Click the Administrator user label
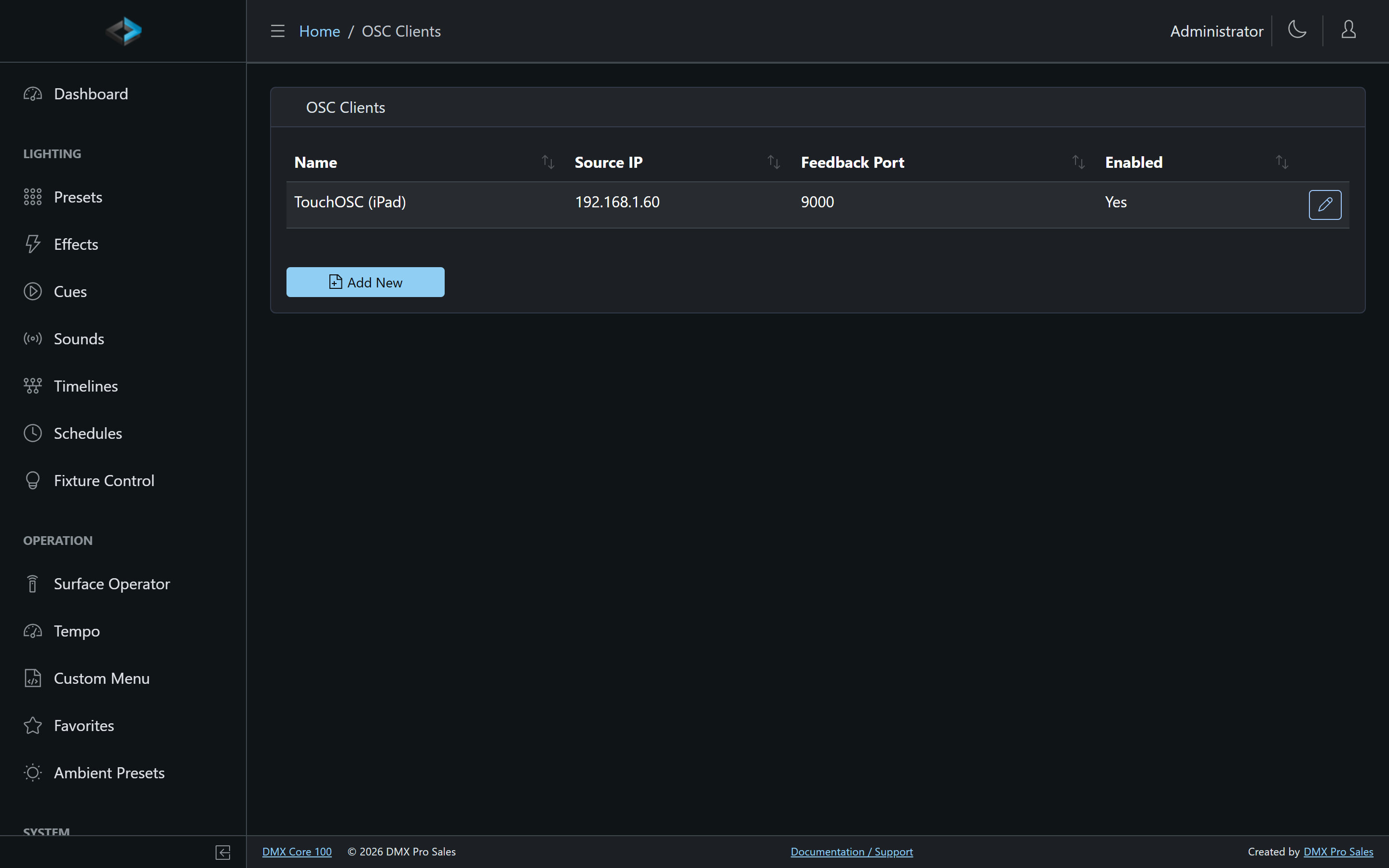 click(1217, 31)
